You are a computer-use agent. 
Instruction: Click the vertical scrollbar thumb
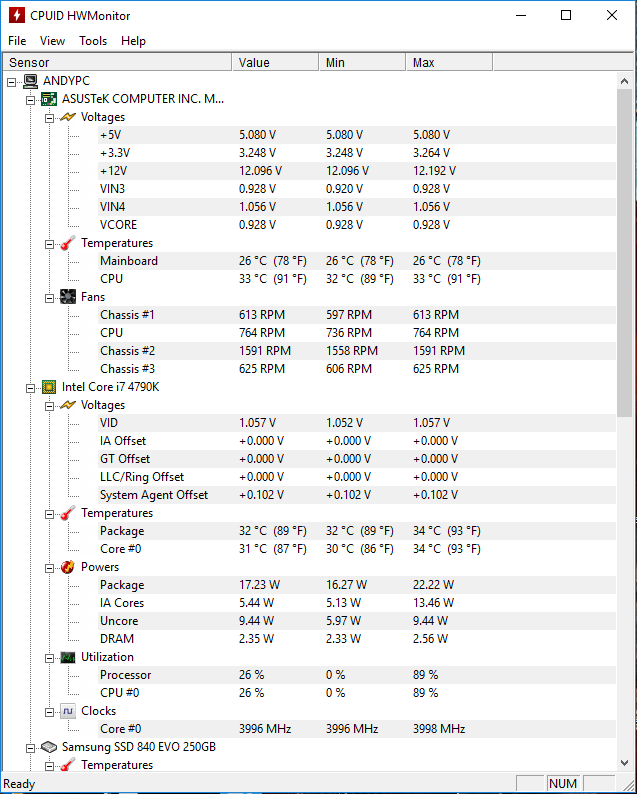[624, 253]
